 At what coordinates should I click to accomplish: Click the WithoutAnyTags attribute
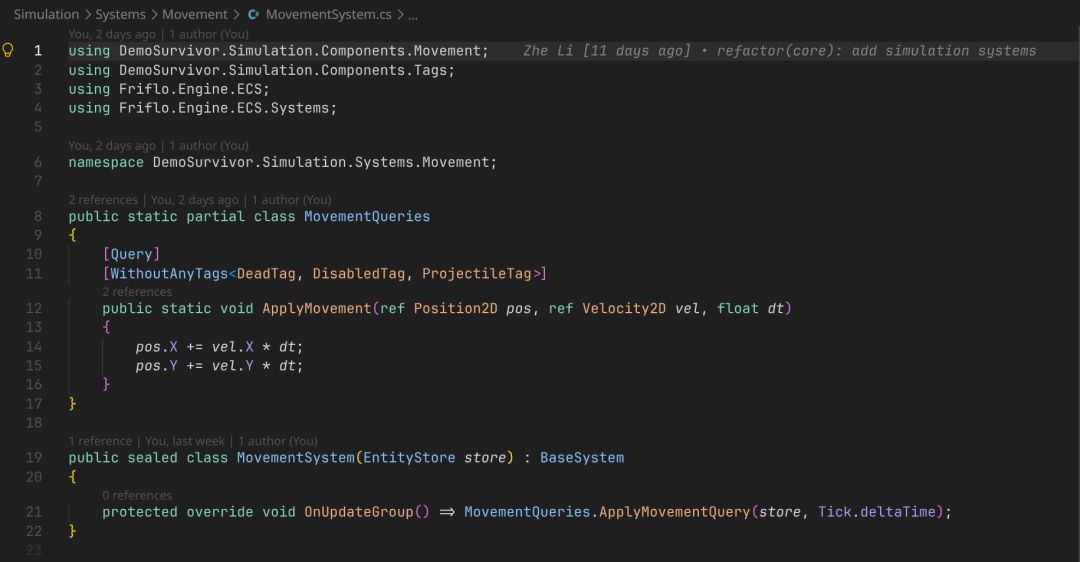tap(169, 273)
